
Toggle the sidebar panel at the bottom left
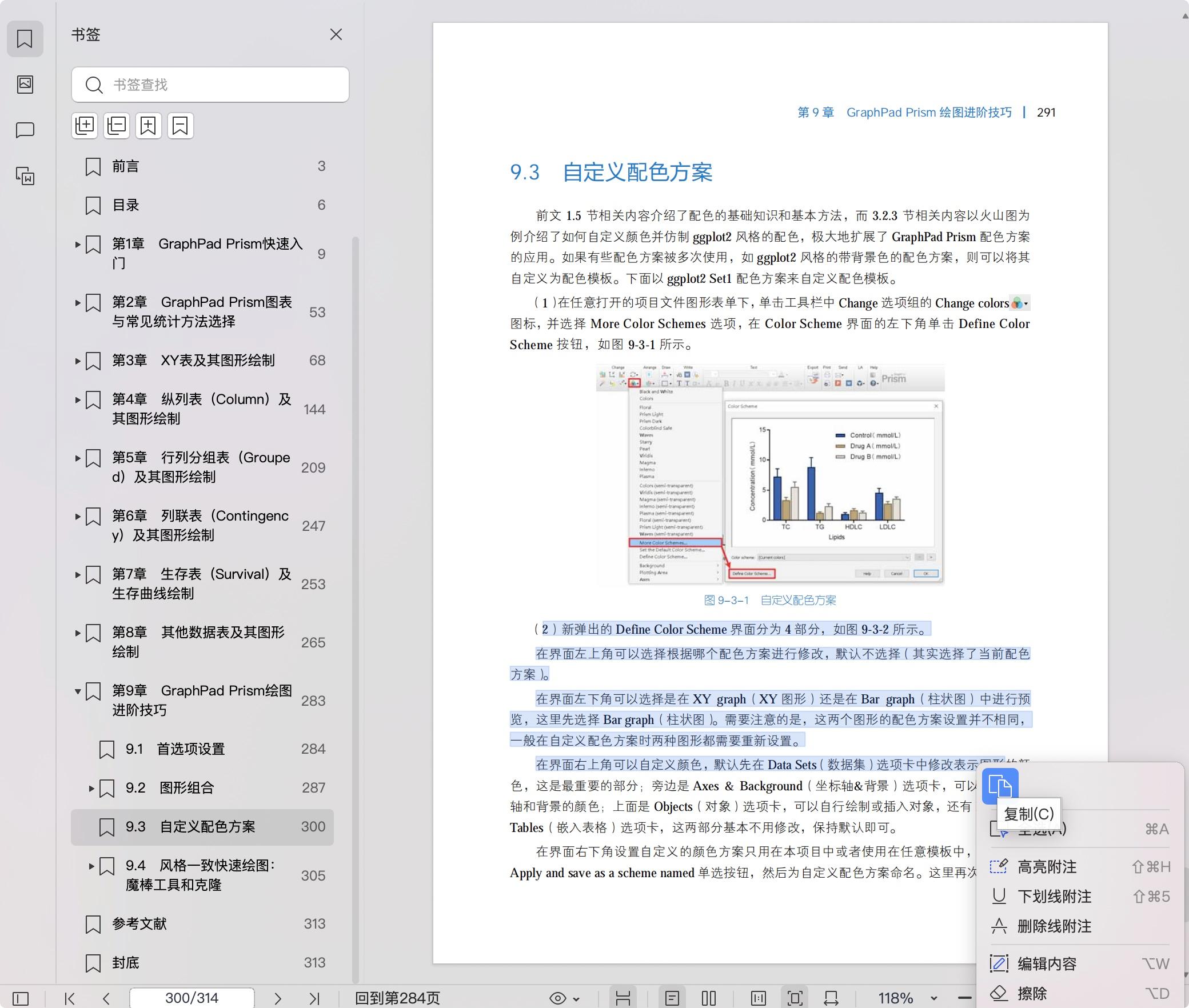(x=21, y=998)
